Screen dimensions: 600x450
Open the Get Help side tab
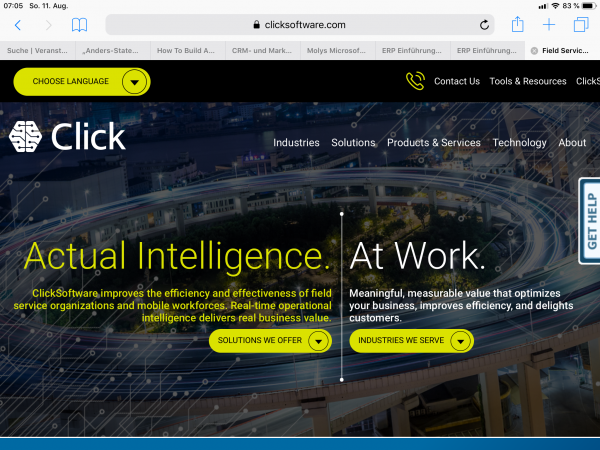[590, 221]
